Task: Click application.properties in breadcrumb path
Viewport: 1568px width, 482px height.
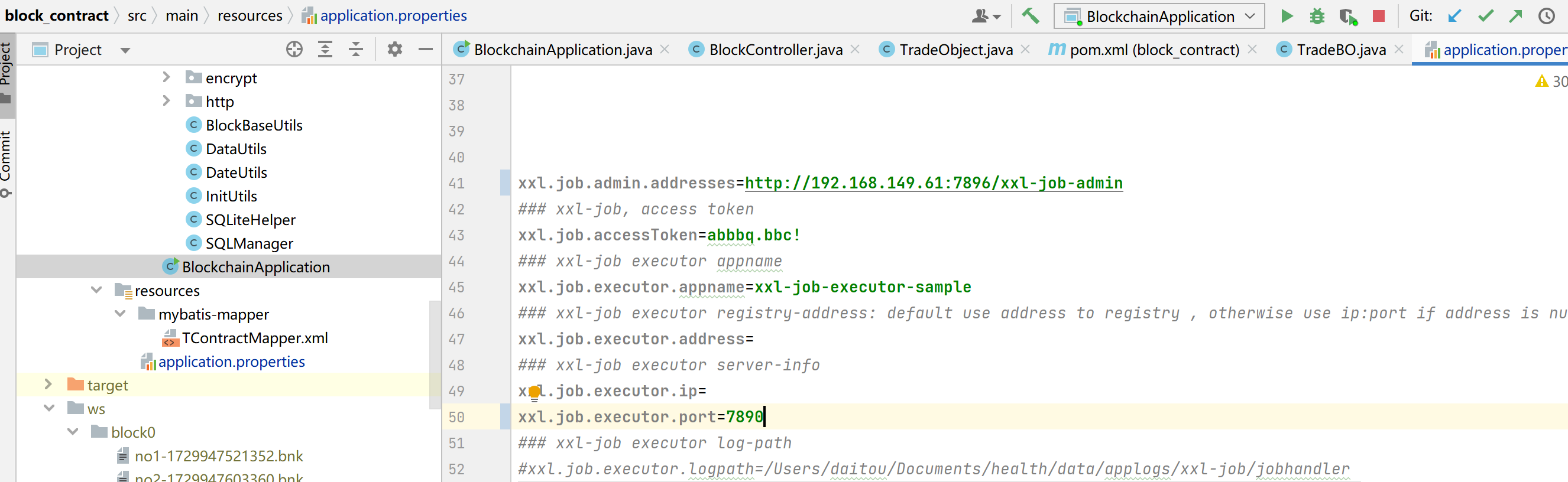Action: [x=385, y=16]
